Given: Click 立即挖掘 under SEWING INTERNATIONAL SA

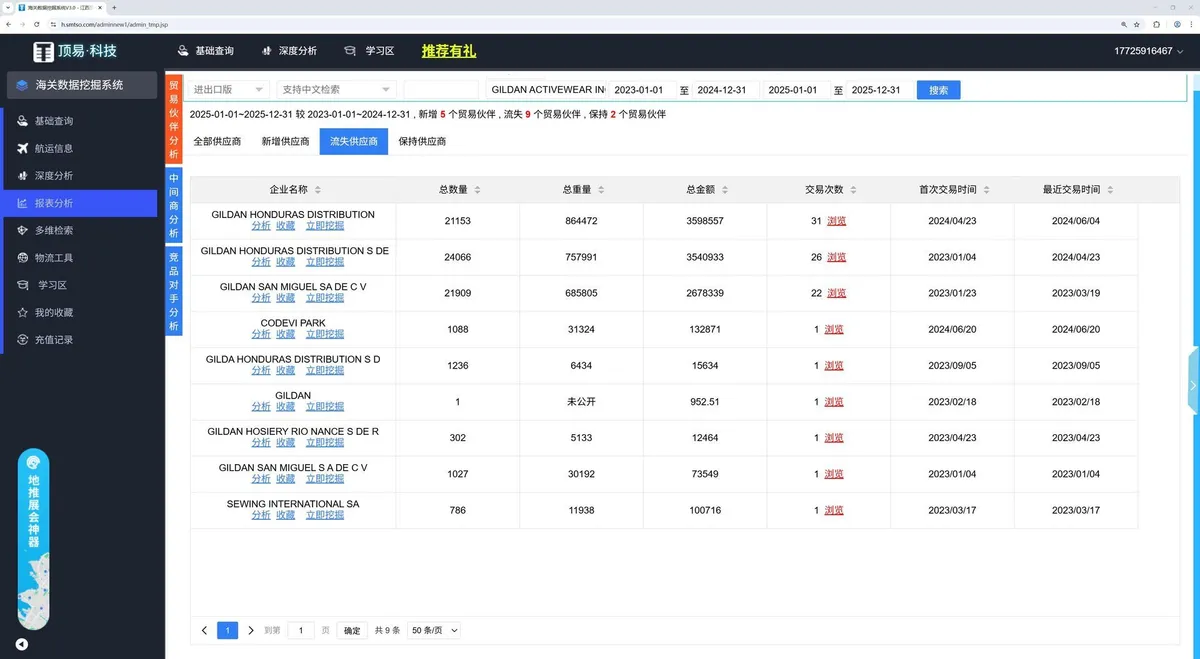Looking at the screenshot, I should (324, 515).
